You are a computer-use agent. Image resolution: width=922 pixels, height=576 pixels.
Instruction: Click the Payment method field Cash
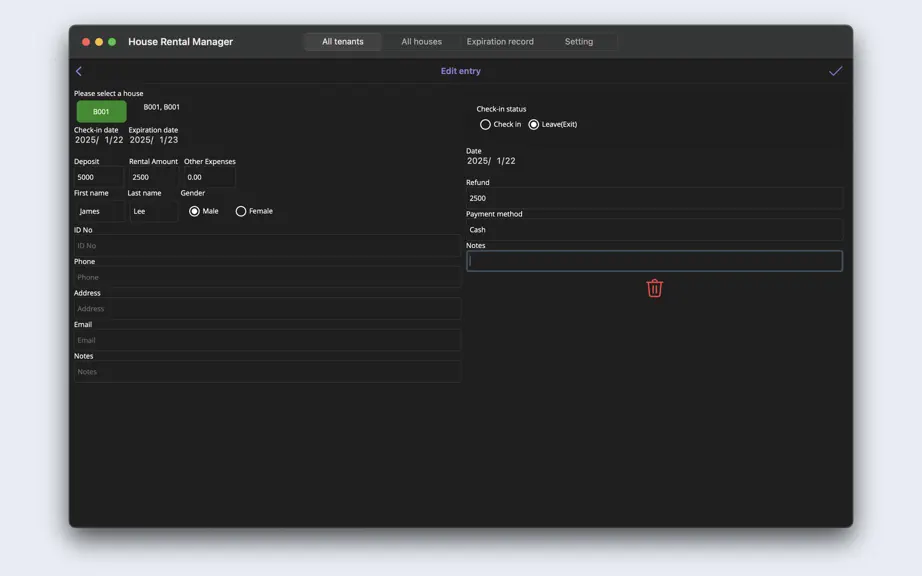(654, 230)
